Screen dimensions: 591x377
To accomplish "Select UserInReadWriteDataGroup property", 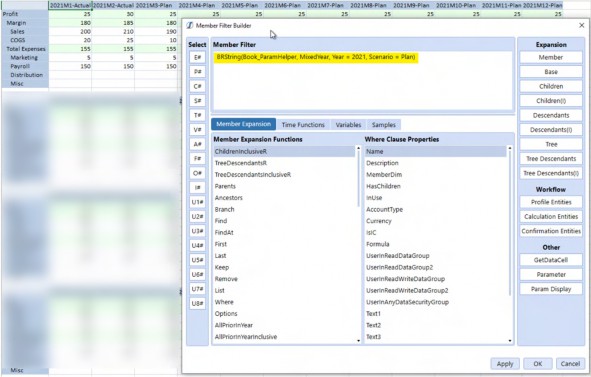I will click(x=436, y=279).
